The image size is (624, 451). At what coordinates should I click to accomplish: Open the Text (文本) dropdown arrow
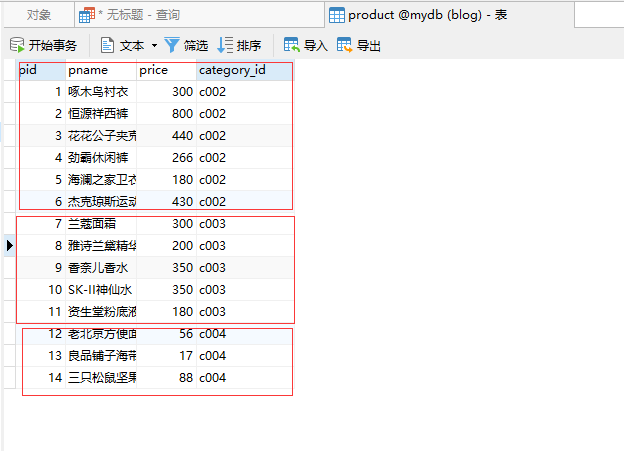(x=154, y=45)
